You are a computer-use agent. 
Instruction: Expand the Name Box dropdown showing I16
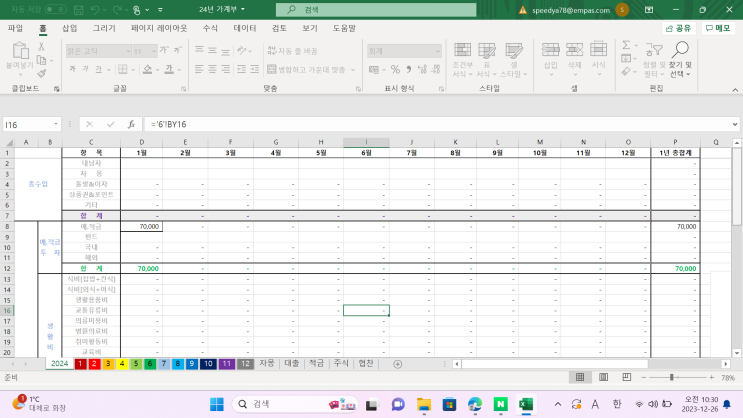click(55, 125)
